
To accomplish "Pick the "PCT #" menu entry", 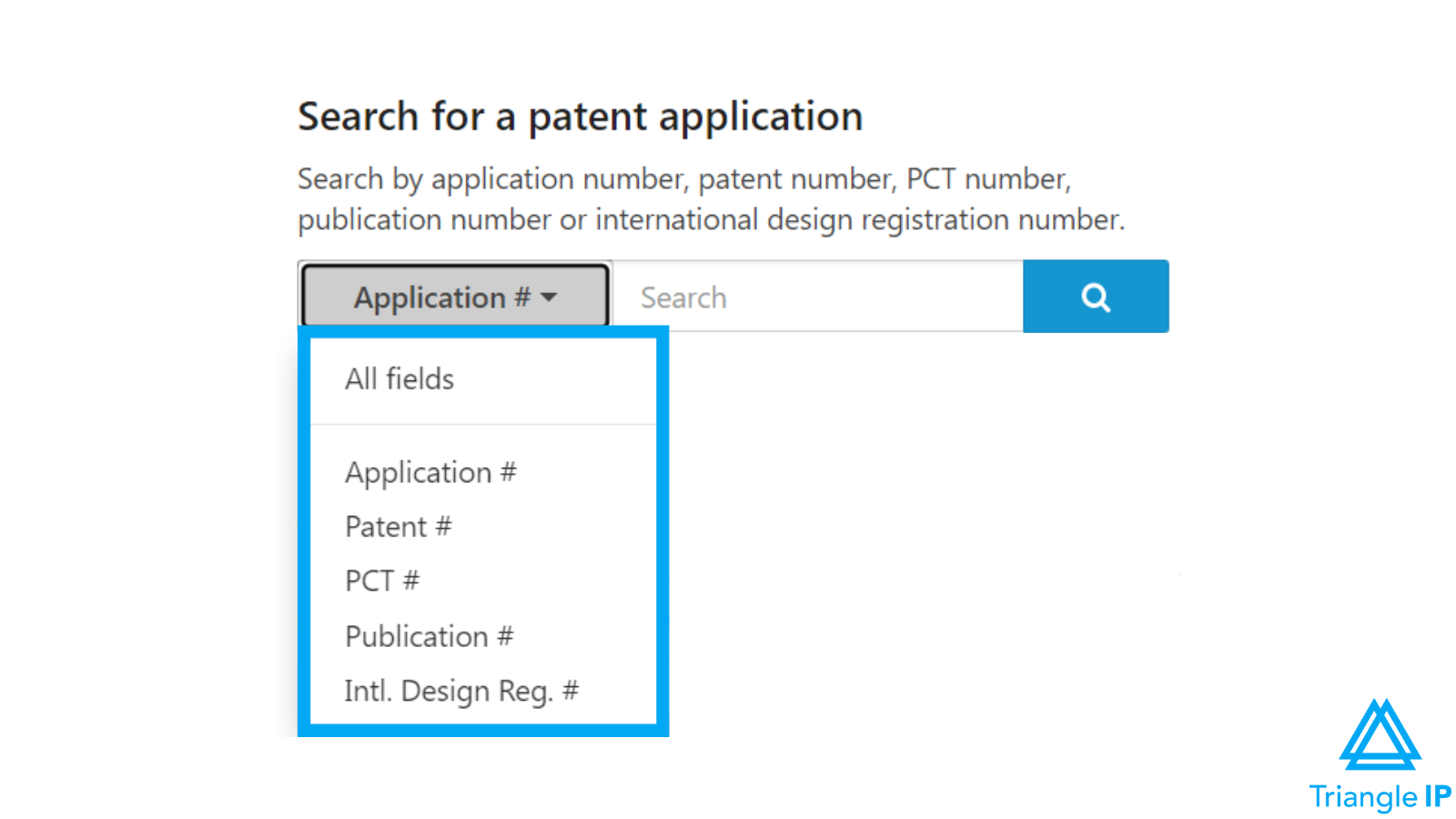I will 382,581.
